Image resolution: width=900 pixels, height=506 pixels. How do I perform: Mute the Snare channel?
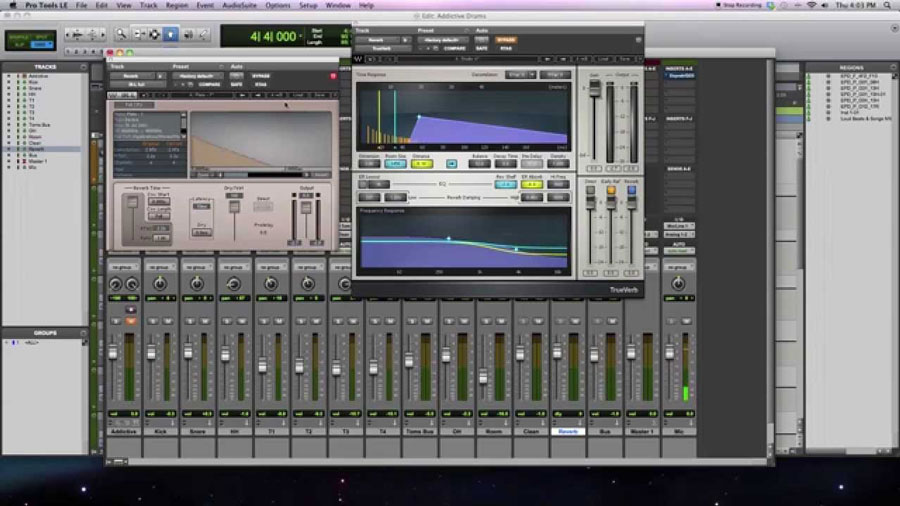205,321
